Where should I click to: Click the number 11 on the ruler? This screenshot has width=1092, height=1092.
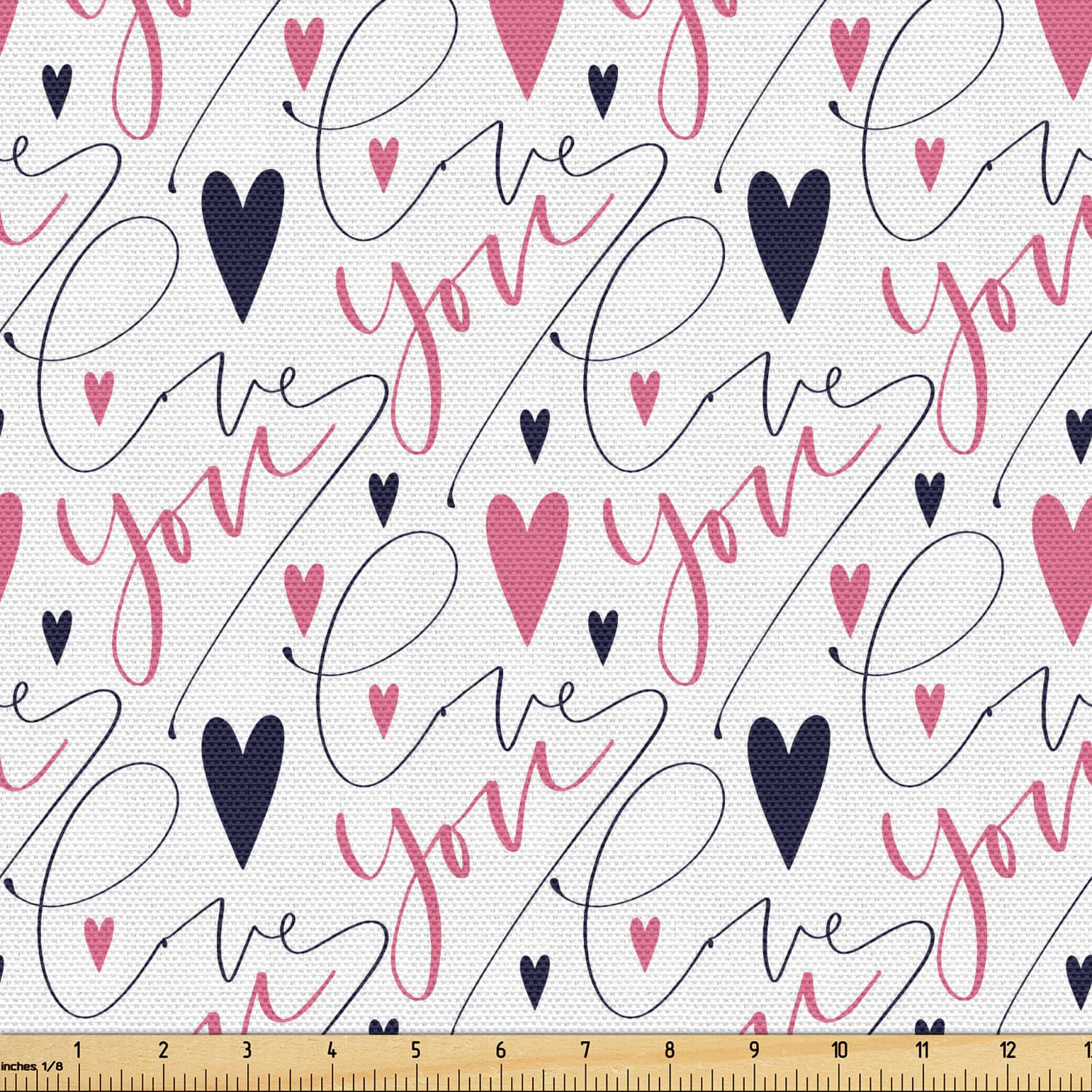(923, 1050)
